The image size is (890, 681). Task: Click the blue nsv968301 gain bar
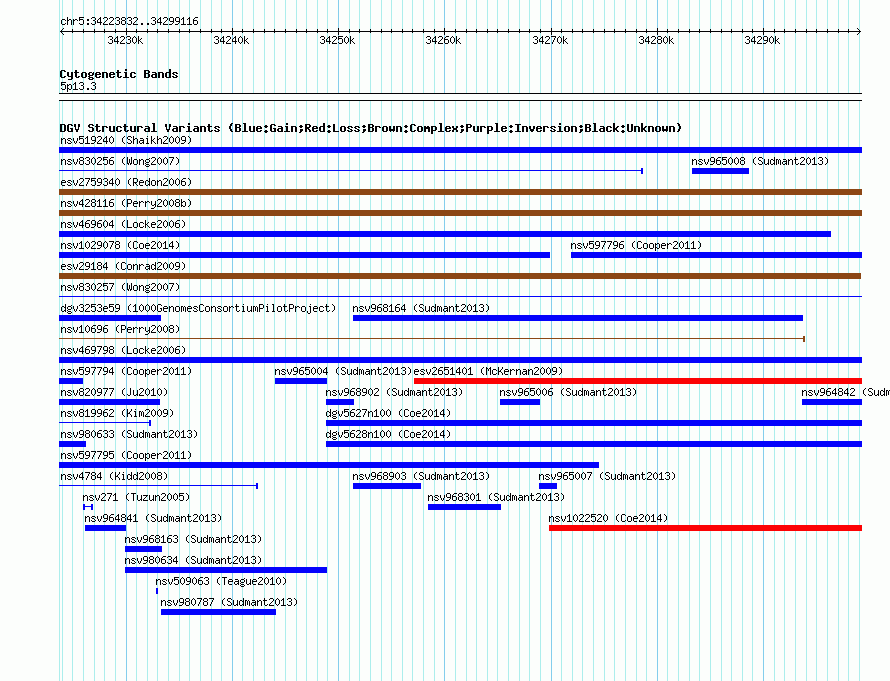click(x=464, y=507)
